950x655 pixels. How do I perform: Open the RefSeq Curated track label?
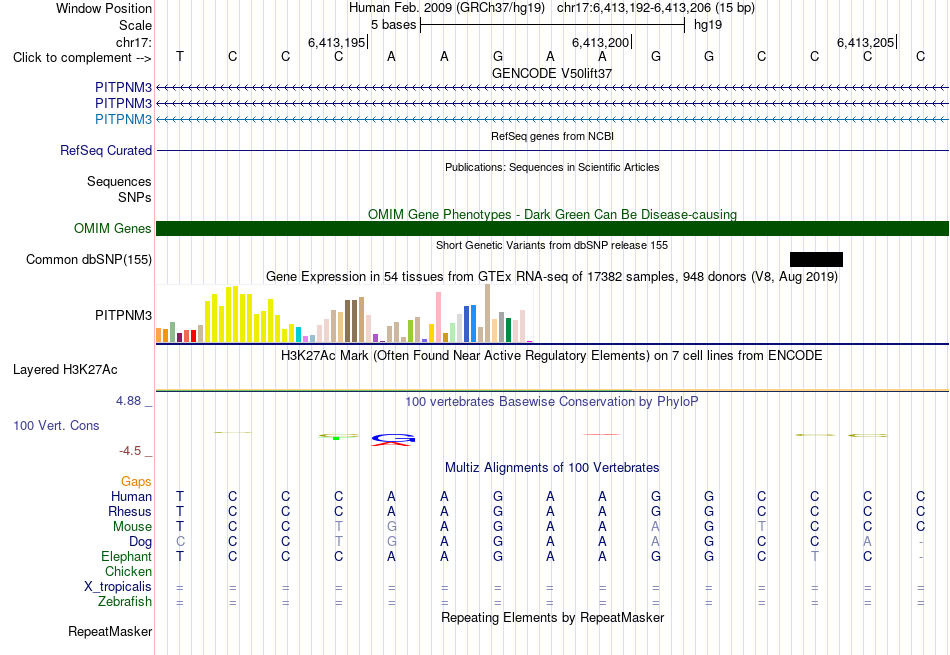105,150
